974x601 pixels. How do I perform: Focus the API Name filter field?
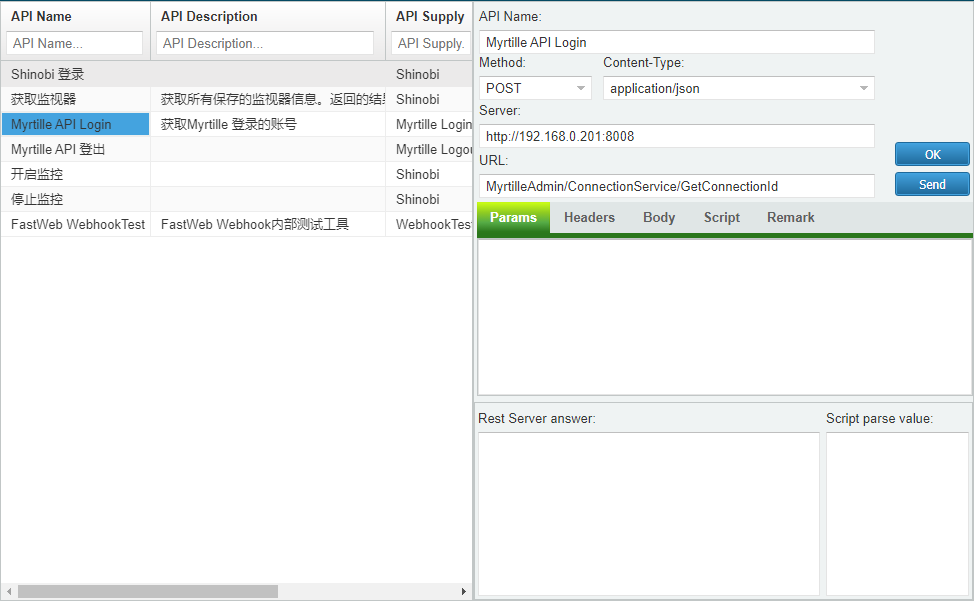[x=75, y=43]
